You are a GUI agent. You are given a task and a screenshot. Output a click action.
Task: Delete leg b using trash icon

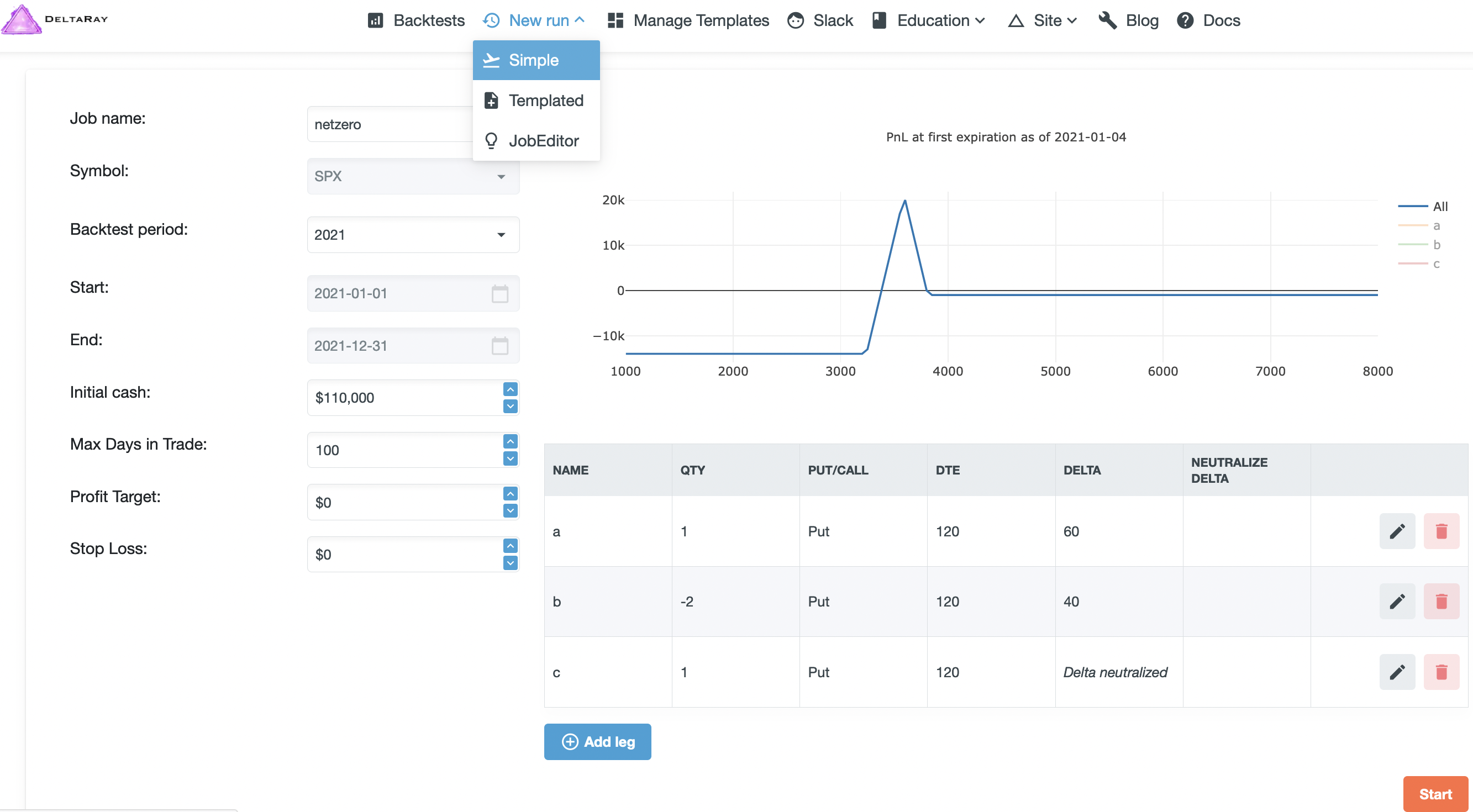coord(1440,602)
